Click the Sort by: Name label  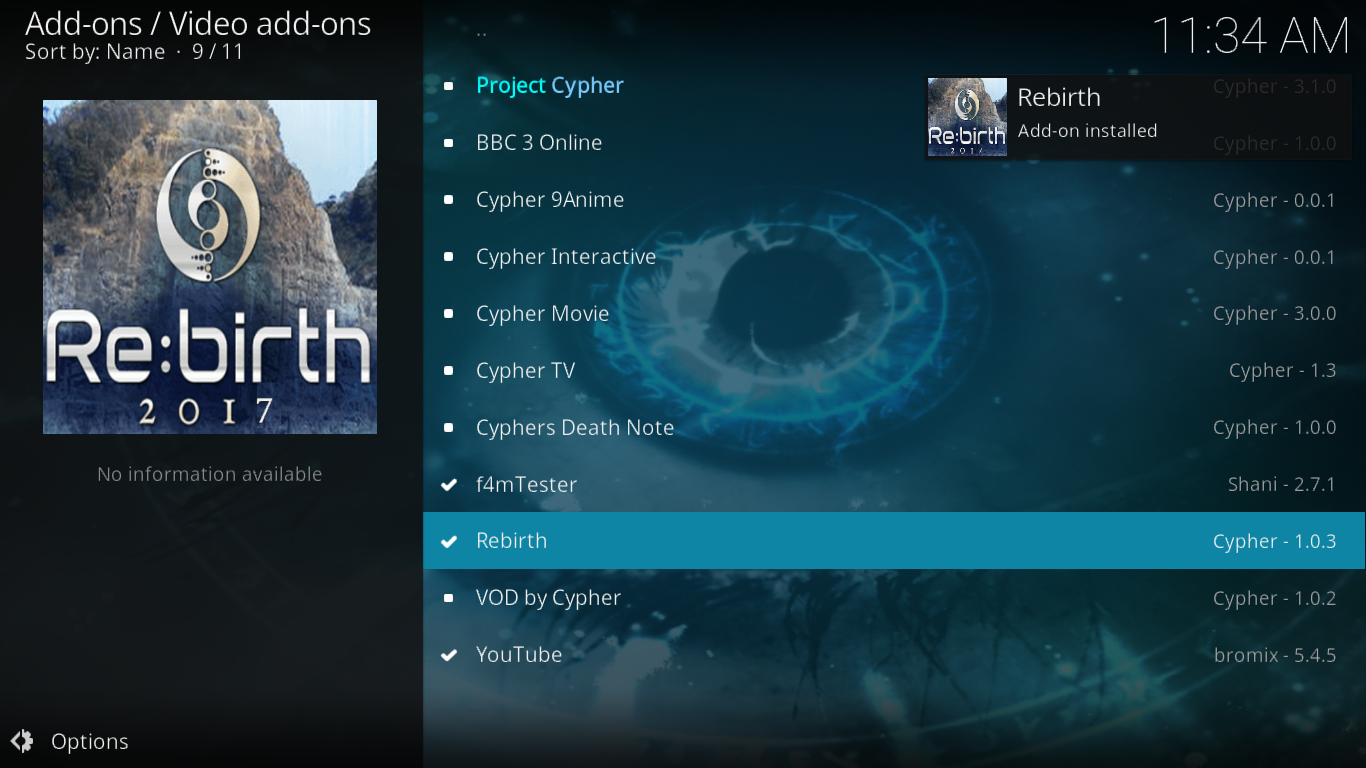(x=95, y=52)
